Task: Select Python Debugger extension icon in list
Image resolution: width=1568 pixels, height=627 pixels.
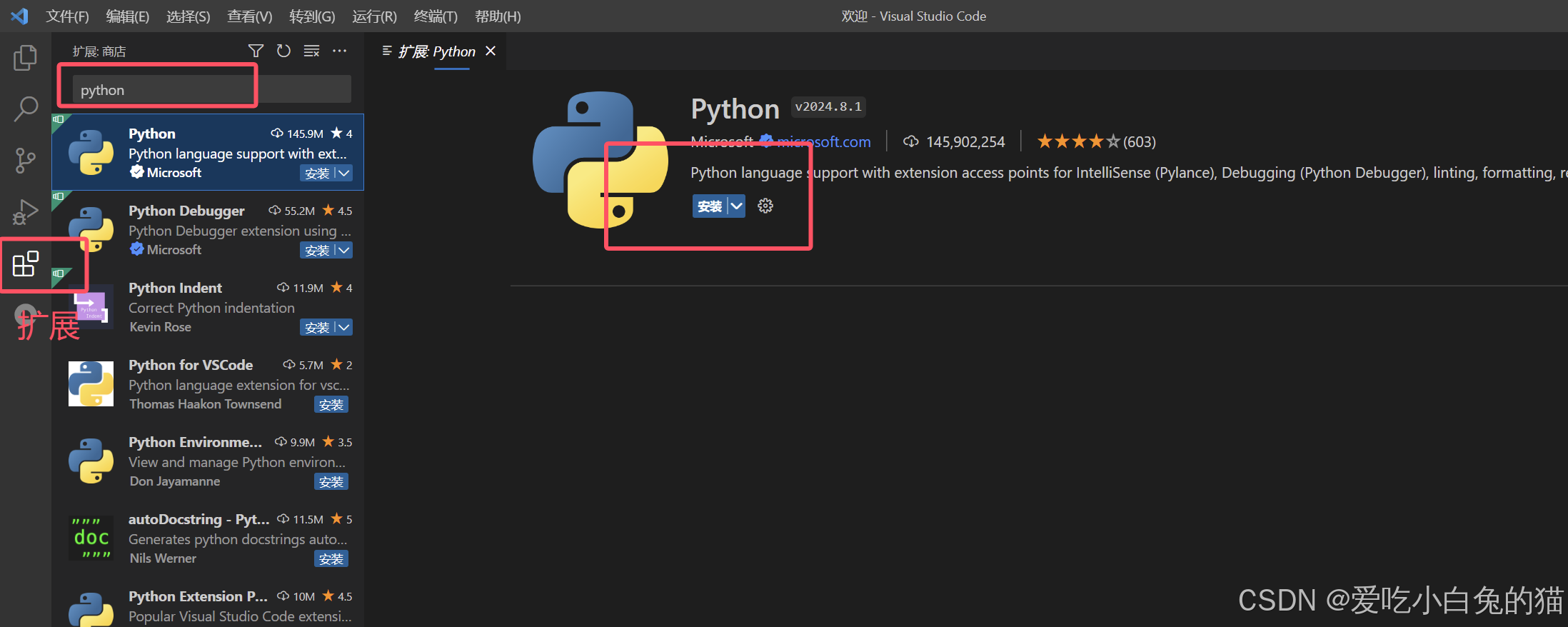Action: 91,230
